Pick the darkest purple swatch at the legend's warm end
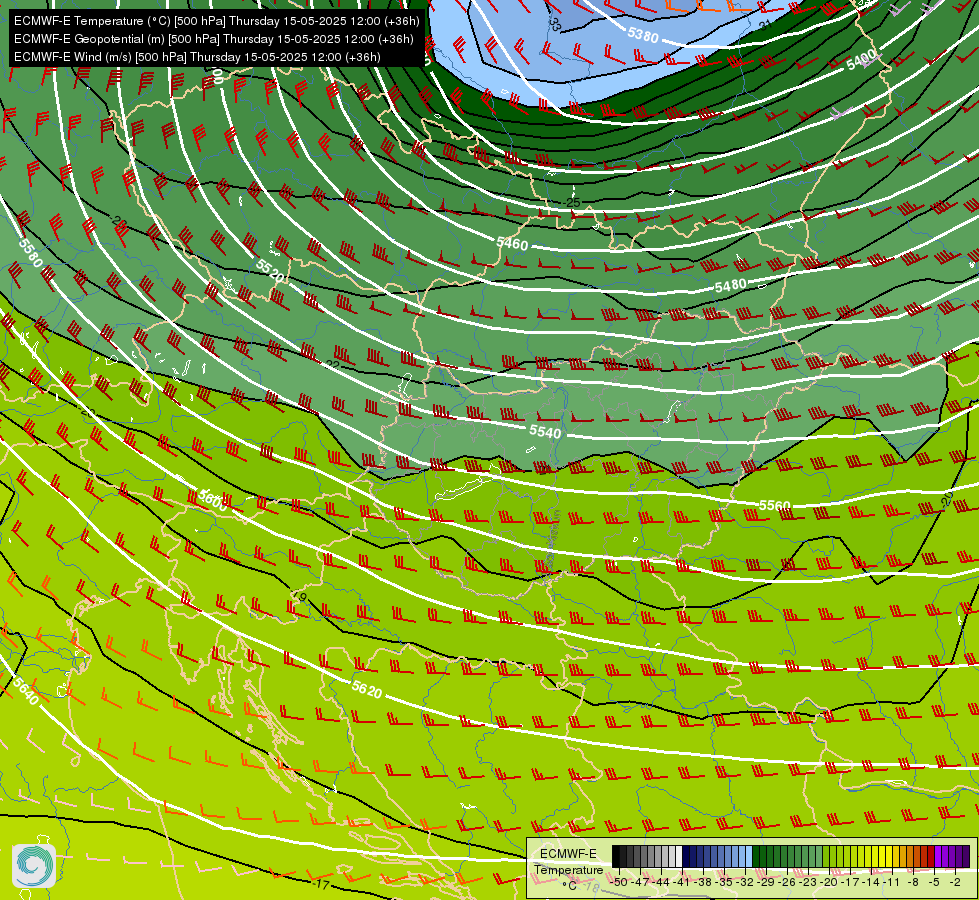Screen dimensions: 979x900 coord(967,857)
